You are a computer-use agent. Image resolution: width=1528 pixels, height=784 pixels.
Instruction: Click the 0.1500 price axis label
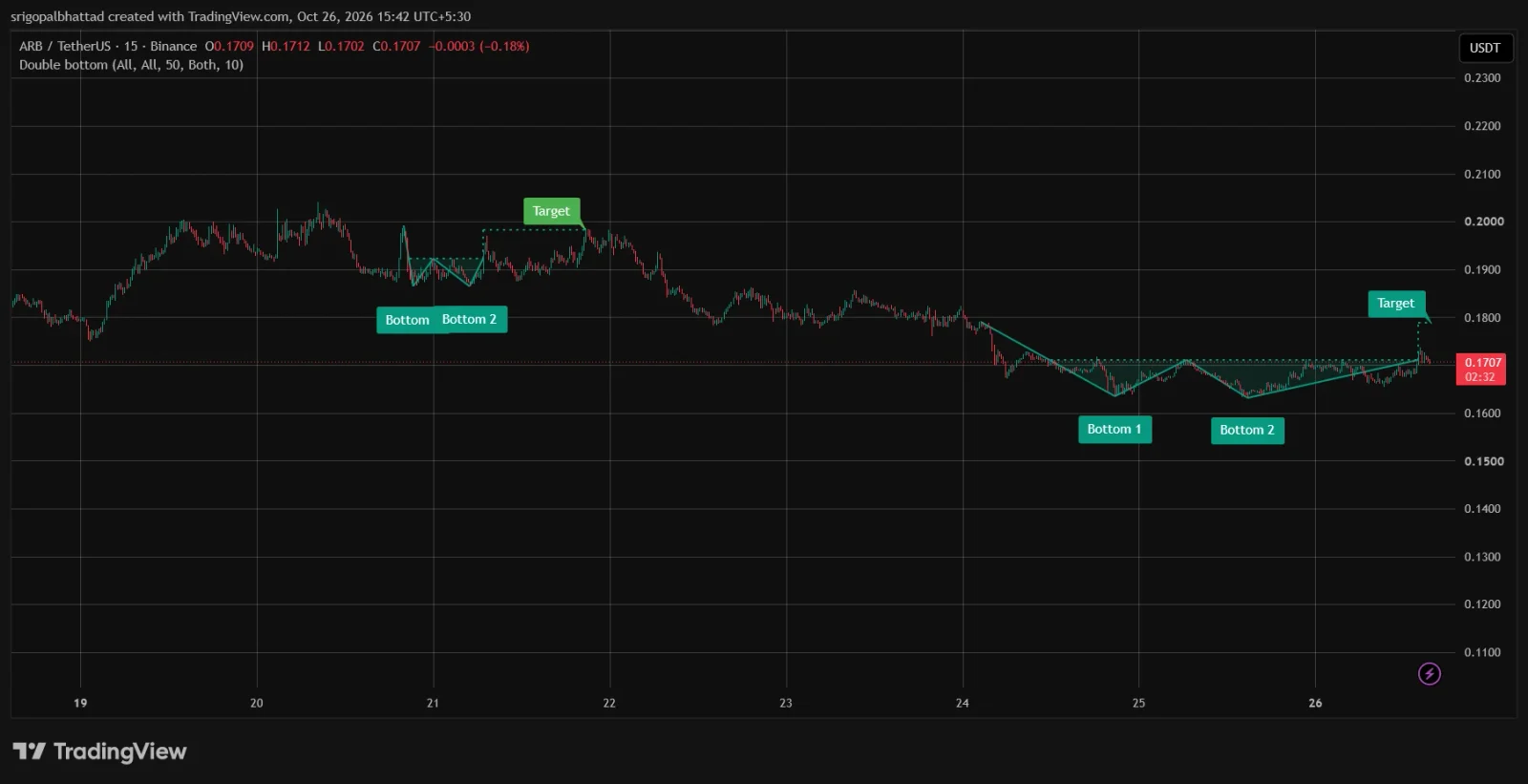pyautogui.click(x=1484, y=461)
